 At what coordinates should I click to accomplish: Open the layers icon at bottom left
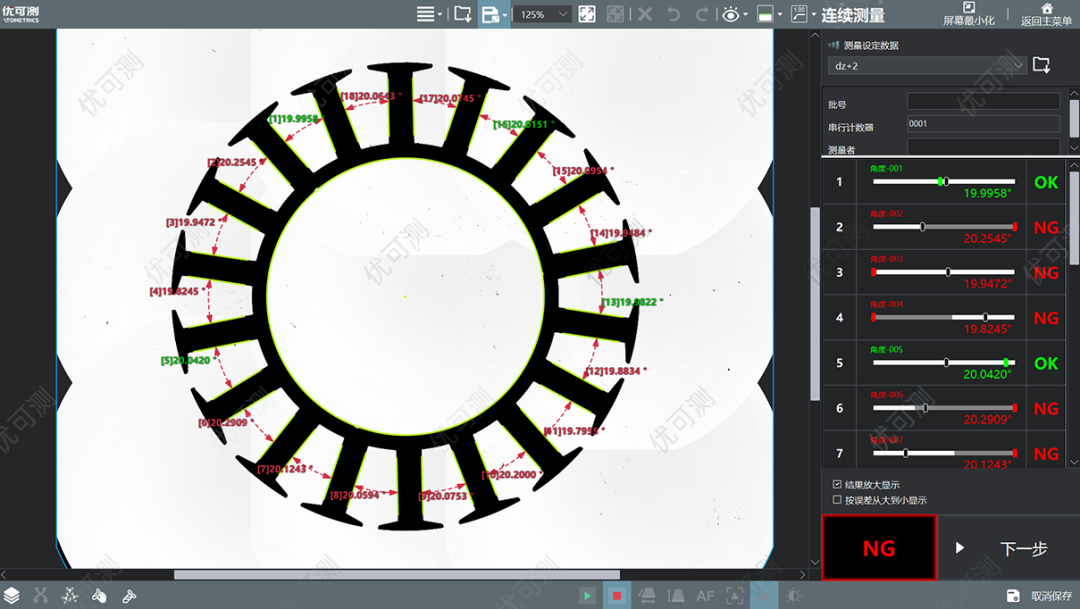point(12,595)
